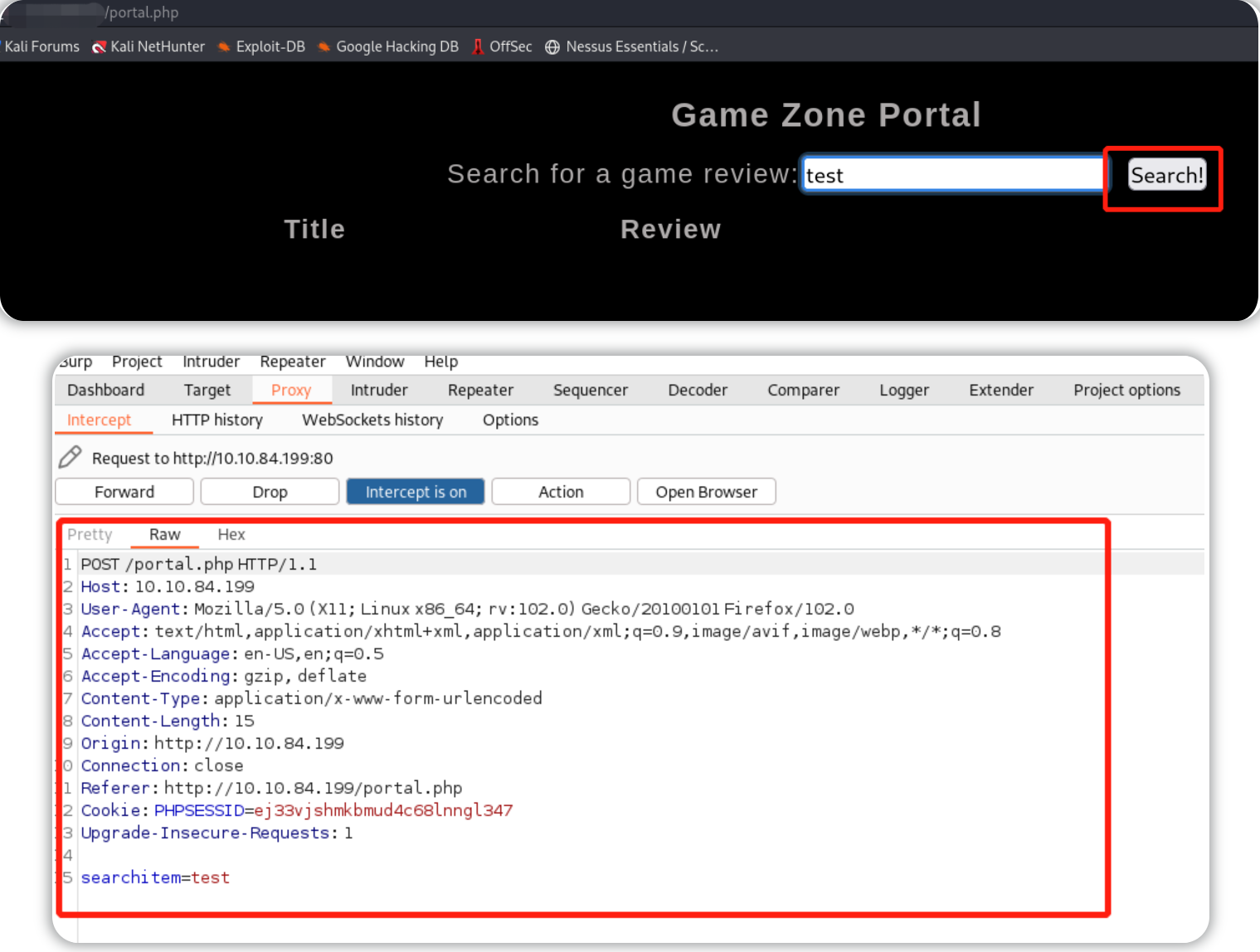Viewport: 1260px width, 952px height.
Task: Open the Project options tab
Action: 1127,390
